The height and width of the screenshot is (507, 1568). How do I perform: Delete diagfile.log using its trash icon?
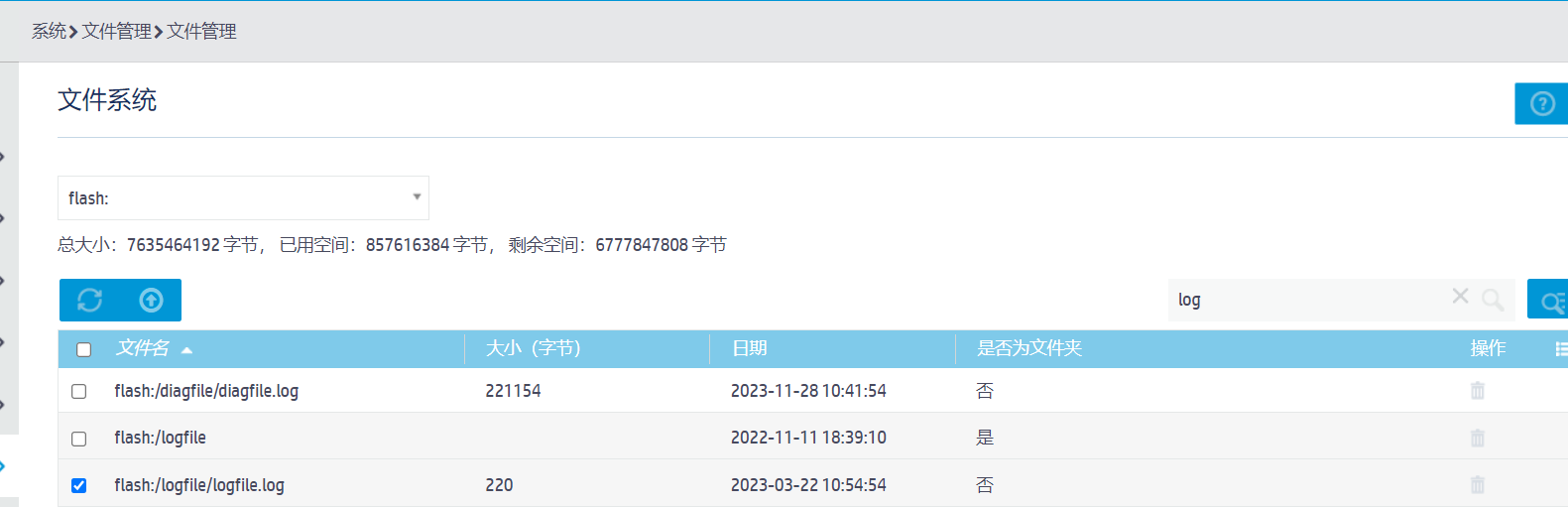[x=1478, y=391]
